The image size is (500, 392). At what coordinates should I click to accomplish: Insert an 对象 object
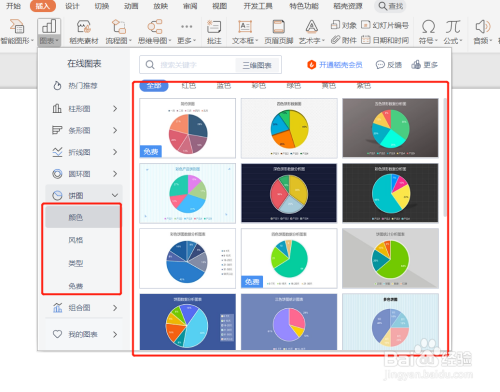[x=343, y=25]
